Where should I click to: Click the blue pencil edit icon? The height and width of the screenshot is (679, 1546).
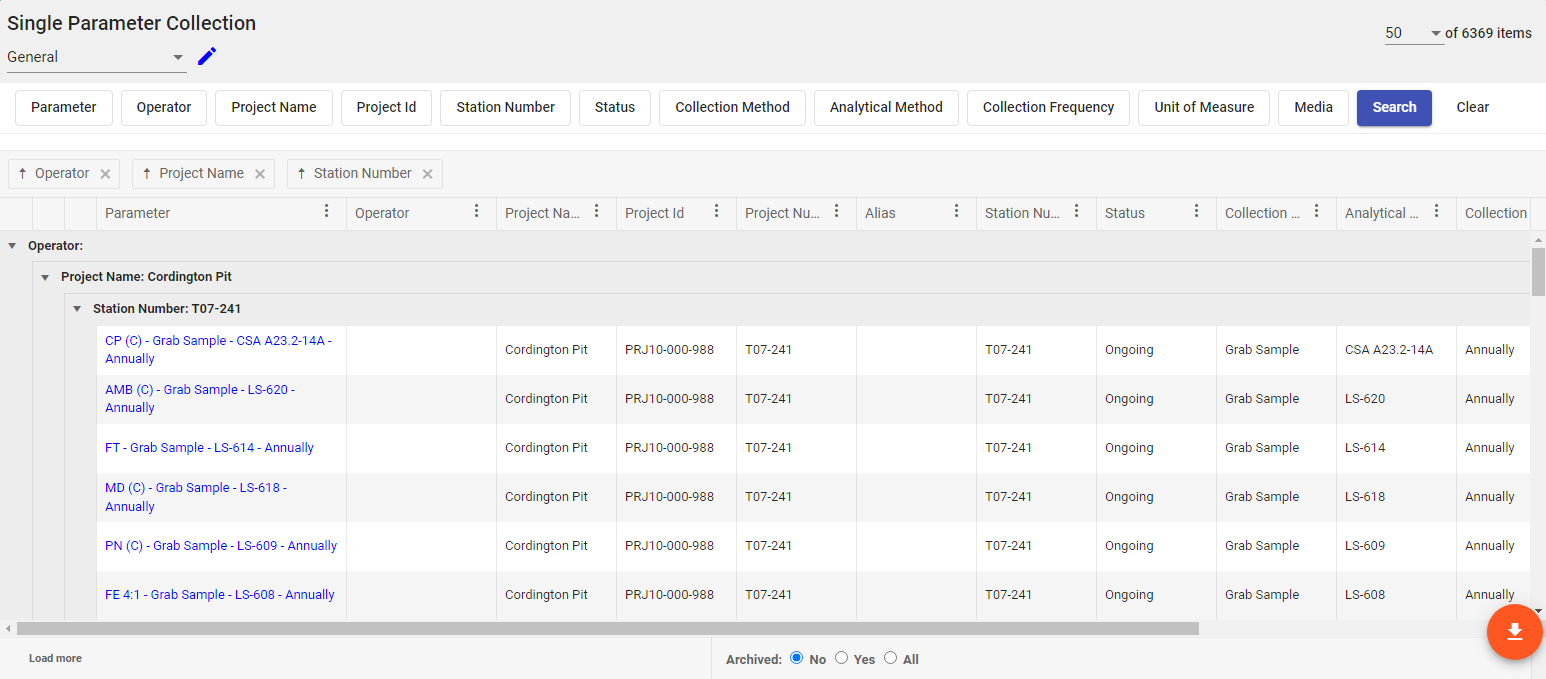point(207,57)
